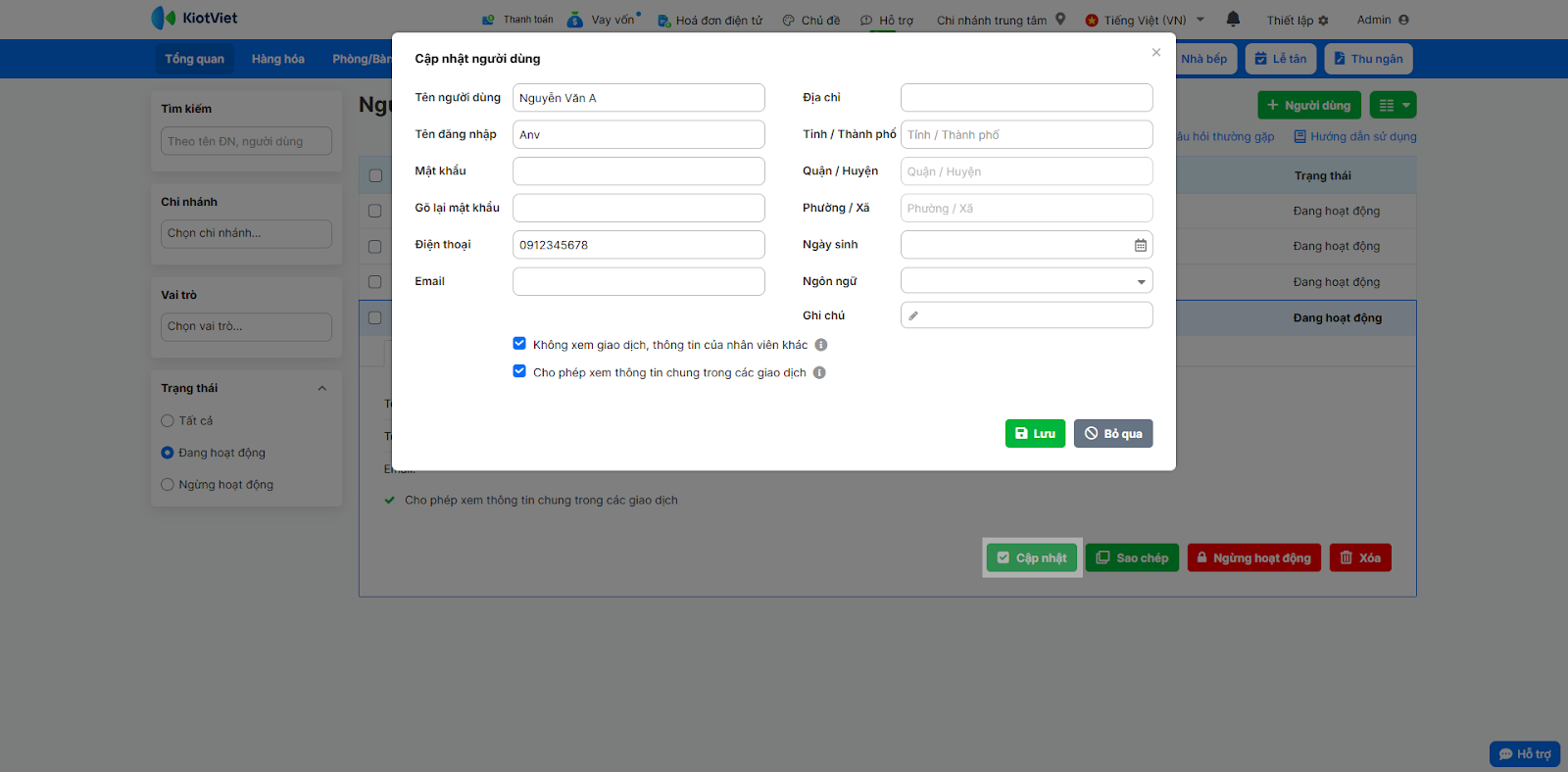Click info icon beside Cho phép xem thông tin

pyautogui.click(x=819, y=372)
